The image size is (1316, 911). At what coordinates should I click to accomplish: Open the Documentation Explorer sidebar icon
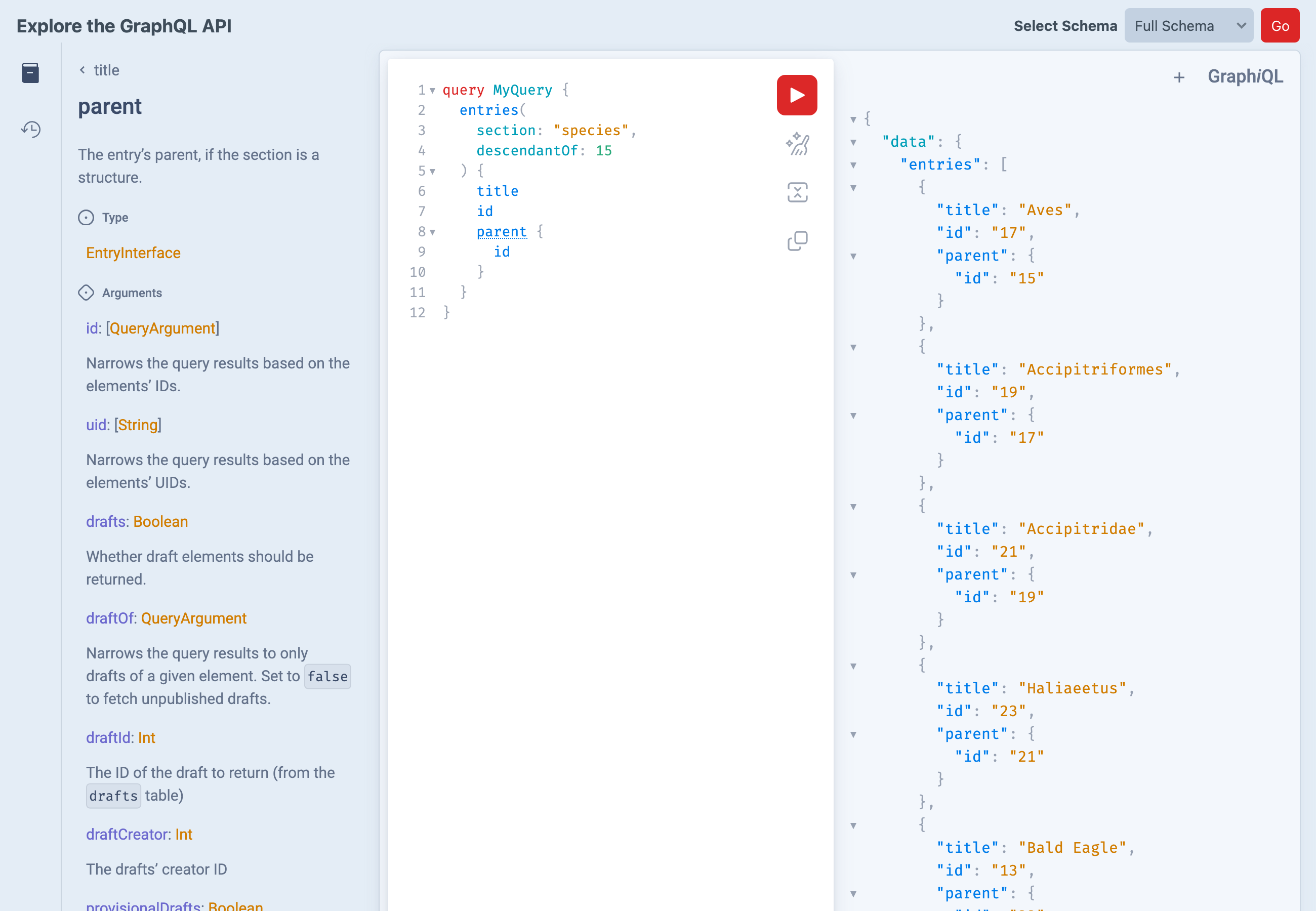click(x=30, y=73)
